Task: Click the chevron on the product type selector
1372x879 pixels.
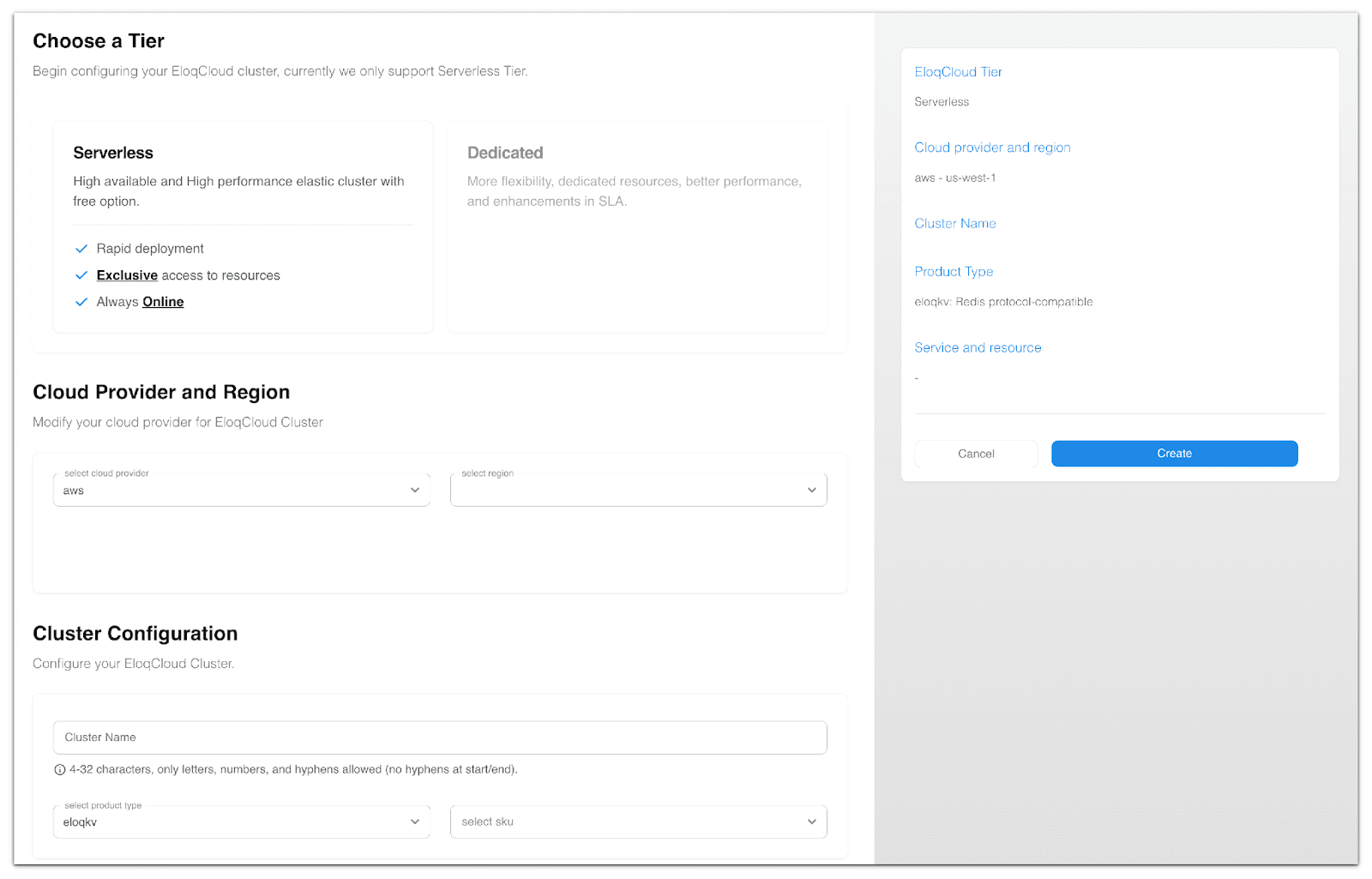Action: click(x=415, y=822)
